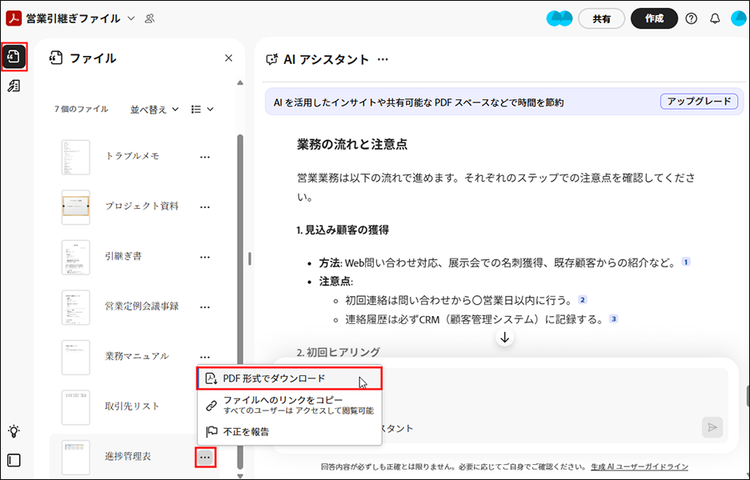Image resolution: width=750 pixels, height=480 pixels.
Task: Click the send arrow in AI chat box
Action: 712,427
